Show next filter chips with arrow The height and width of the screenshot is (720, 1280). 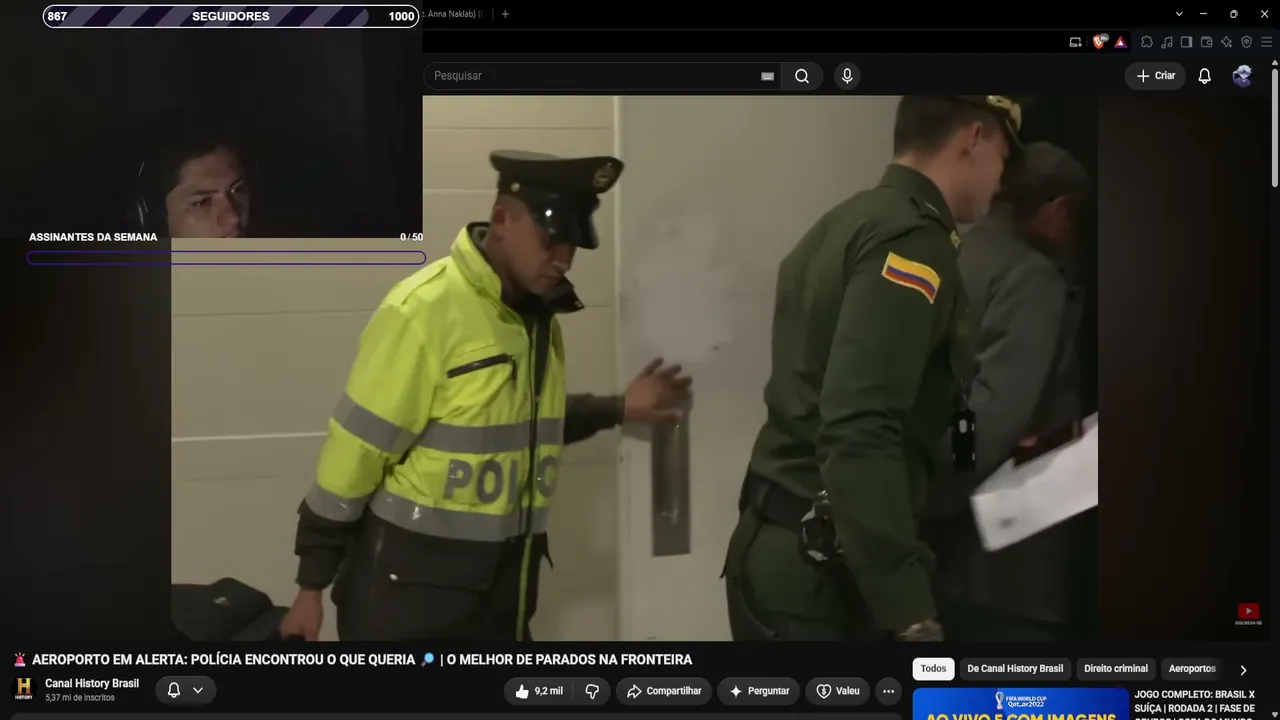tap(1243, 670)
